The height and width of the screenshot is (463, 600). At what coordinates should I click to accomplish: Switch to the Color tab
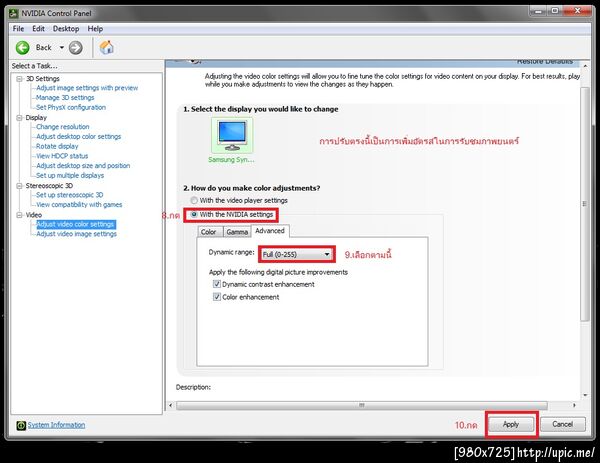[x=209, y=232]
